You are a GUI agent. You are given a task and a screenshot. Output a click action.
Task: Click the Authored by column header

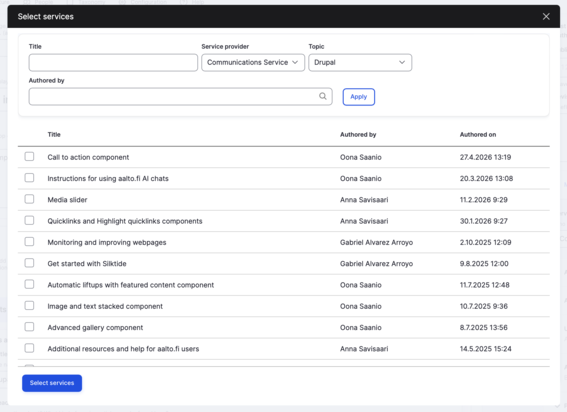[358, 135]
